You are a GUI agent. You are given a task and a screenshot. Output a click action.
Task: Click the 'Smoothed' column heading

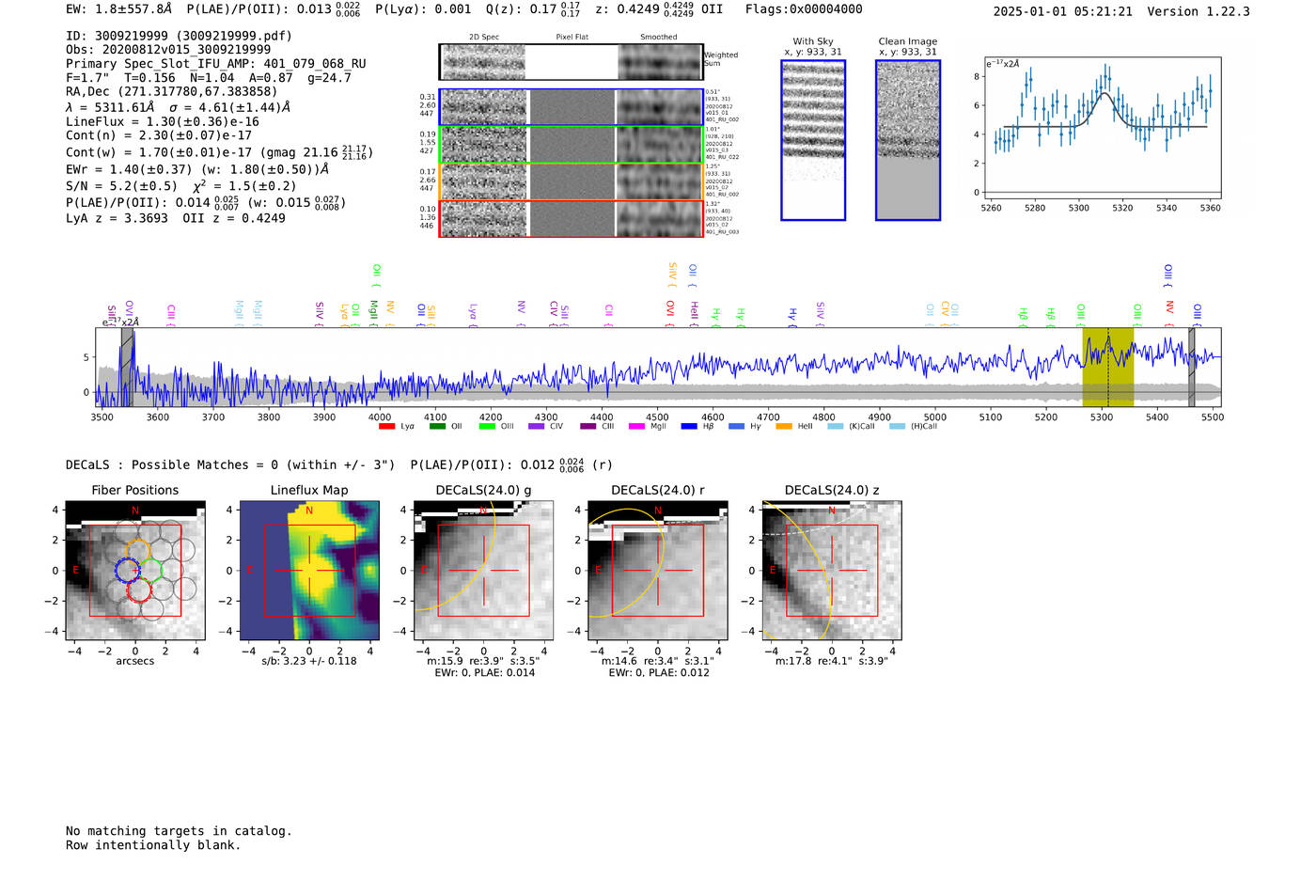[658, 38]
